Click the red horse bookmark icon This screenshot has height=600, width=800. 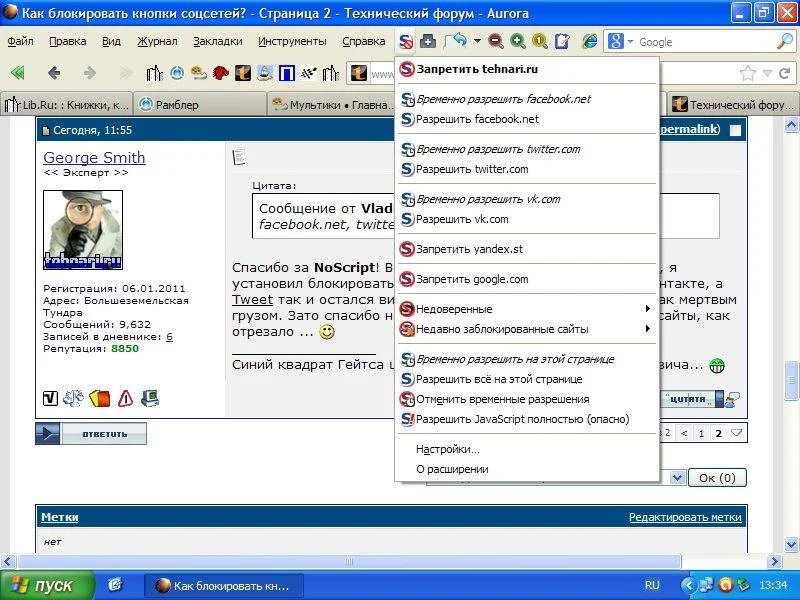[x=220, y=73]
